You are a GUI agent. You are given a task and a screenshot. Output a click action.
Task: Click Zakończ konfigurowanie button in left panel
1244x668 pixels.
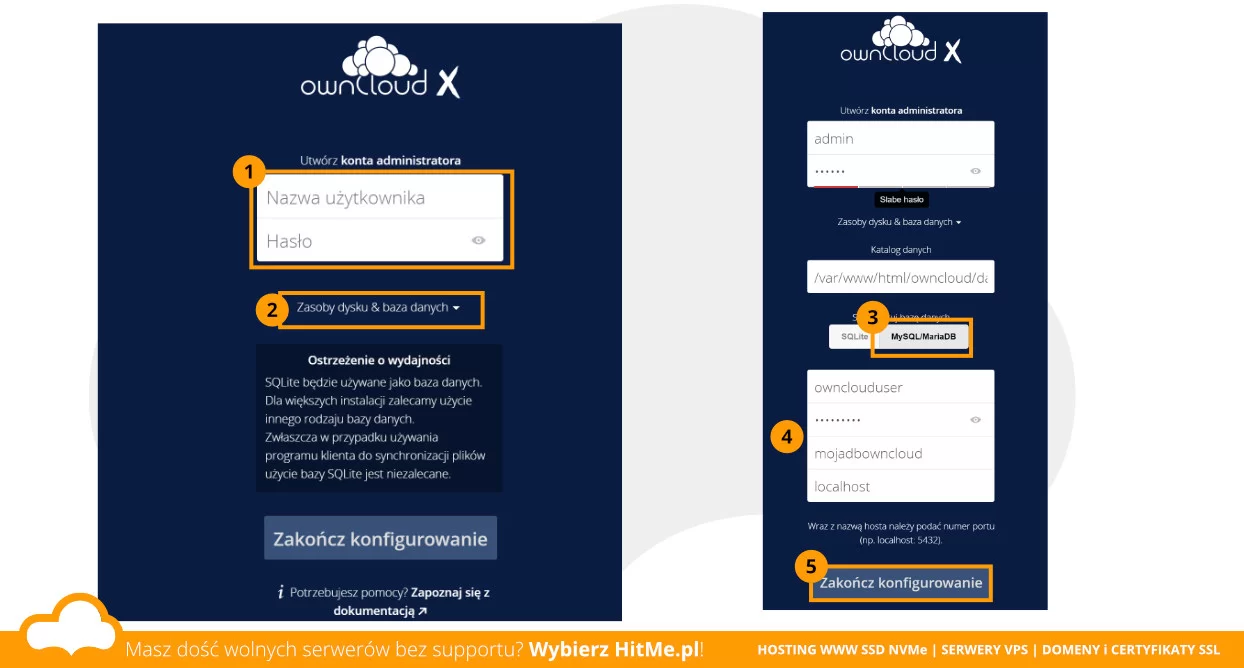(x=380, y=538)
